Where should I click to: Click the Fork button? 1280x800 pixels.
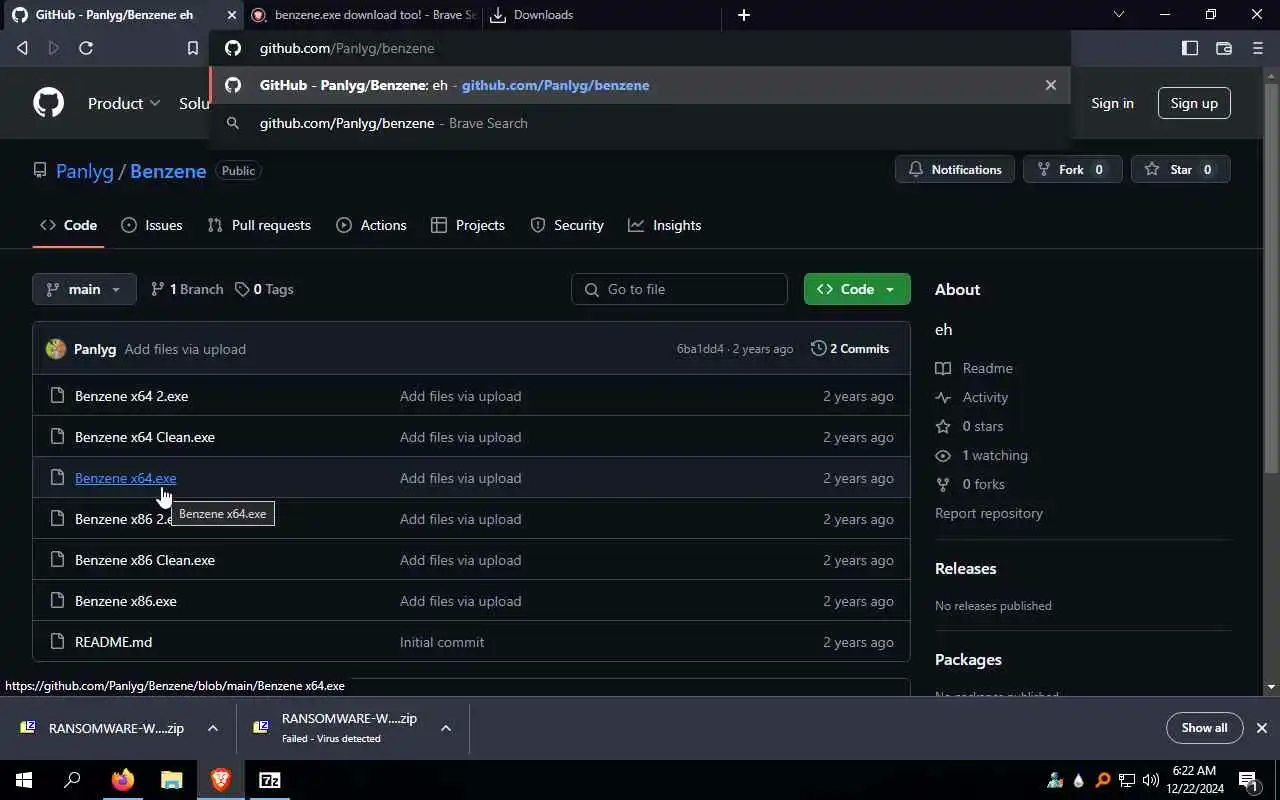pyautogui.click(x=1072, y=170)
